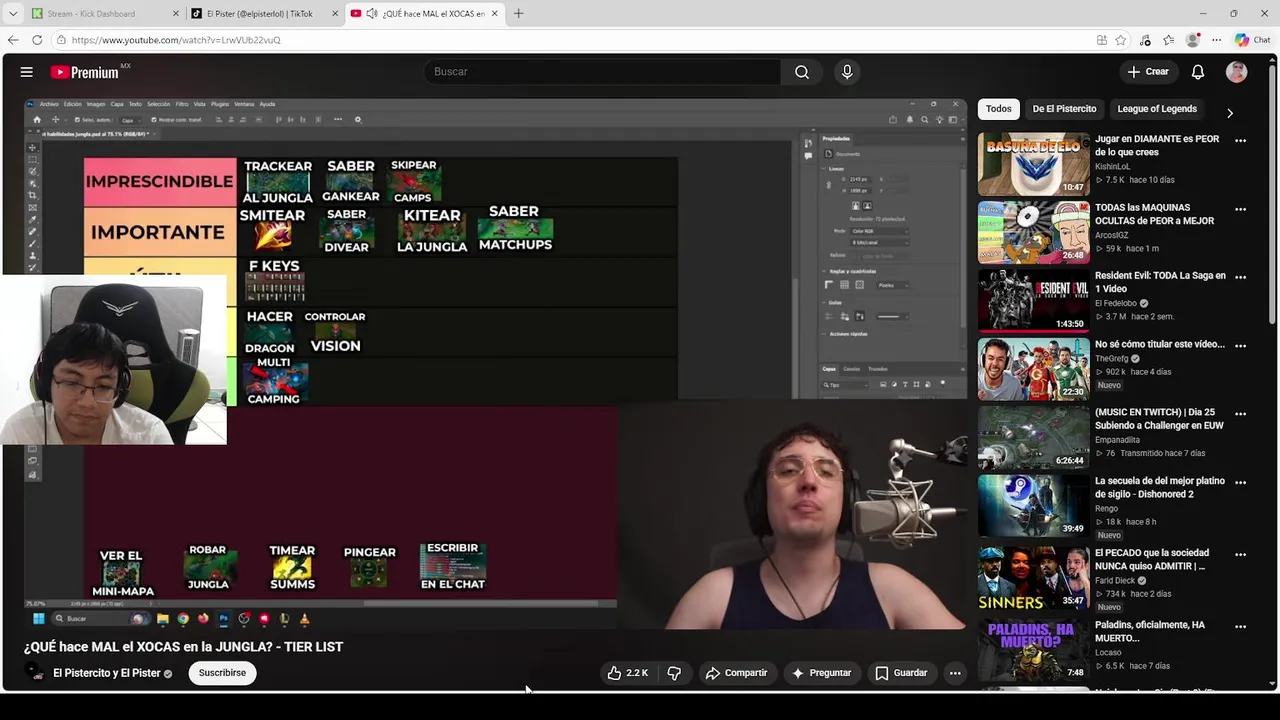Open options menu for El PECADO video

tap(1240, 554)
